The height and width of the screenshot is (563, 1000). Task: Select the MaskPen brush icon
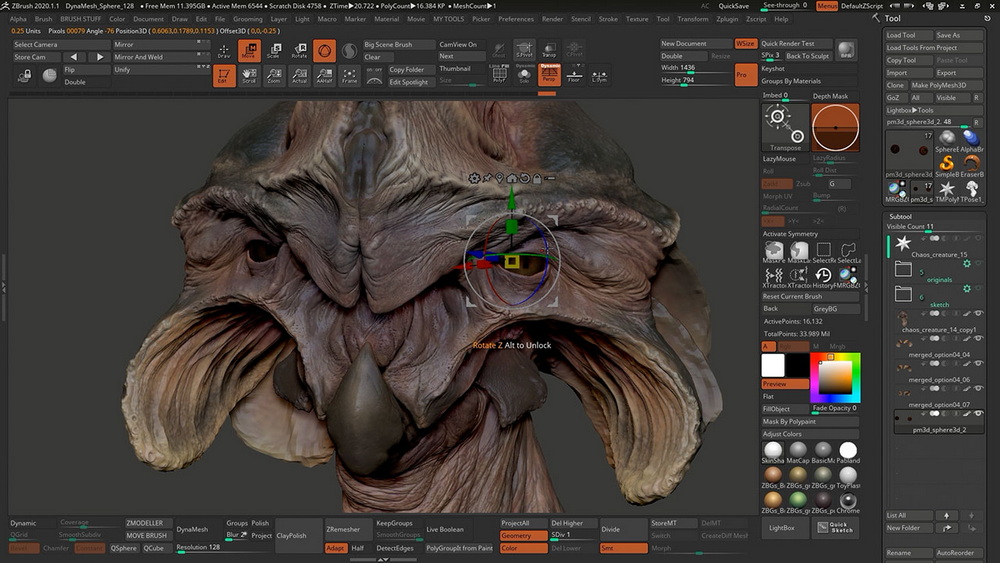774,251
